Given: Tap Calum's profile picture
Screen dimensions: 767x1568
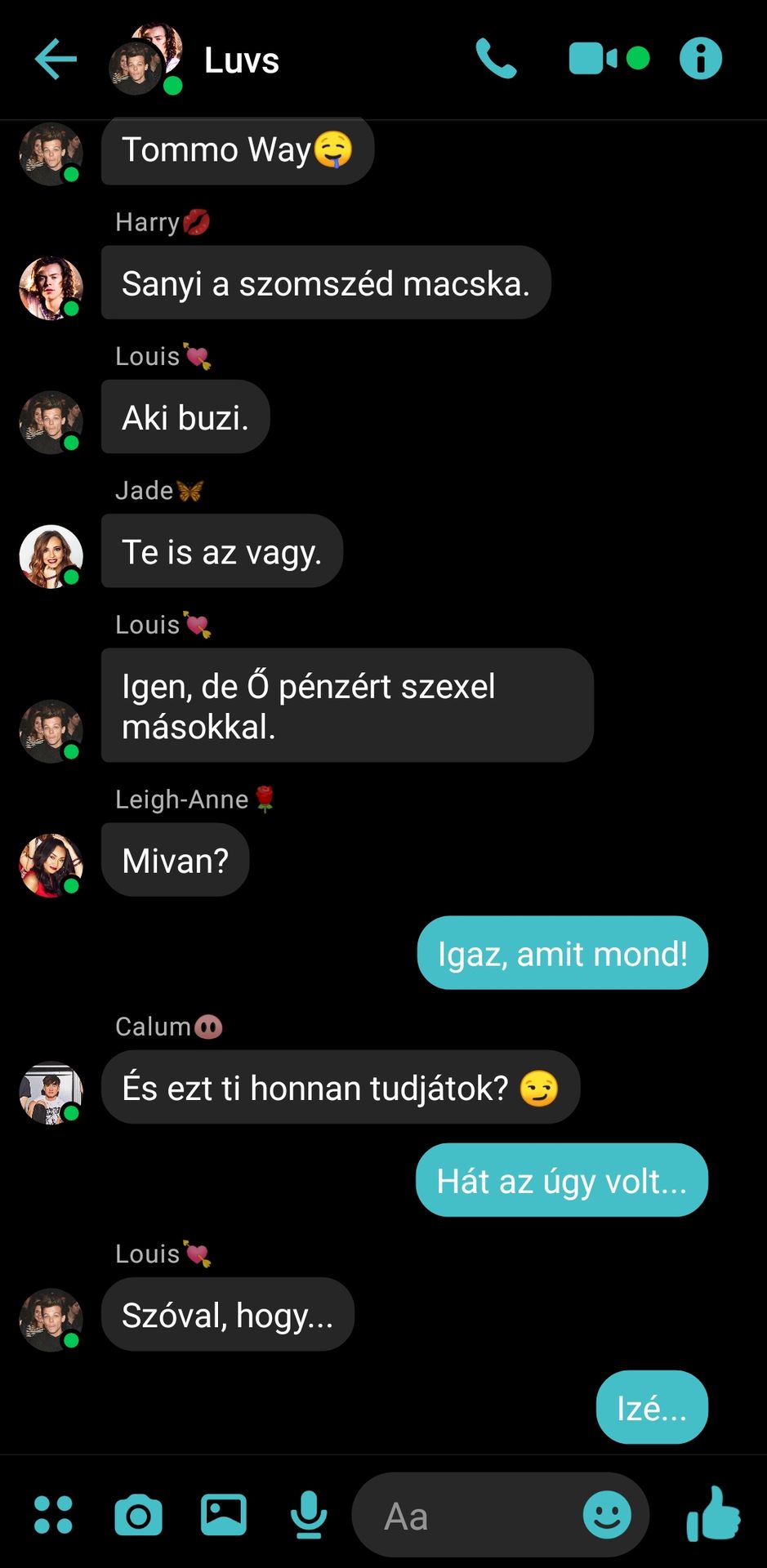Looking at the screenshot, I should coord(51,1093).
